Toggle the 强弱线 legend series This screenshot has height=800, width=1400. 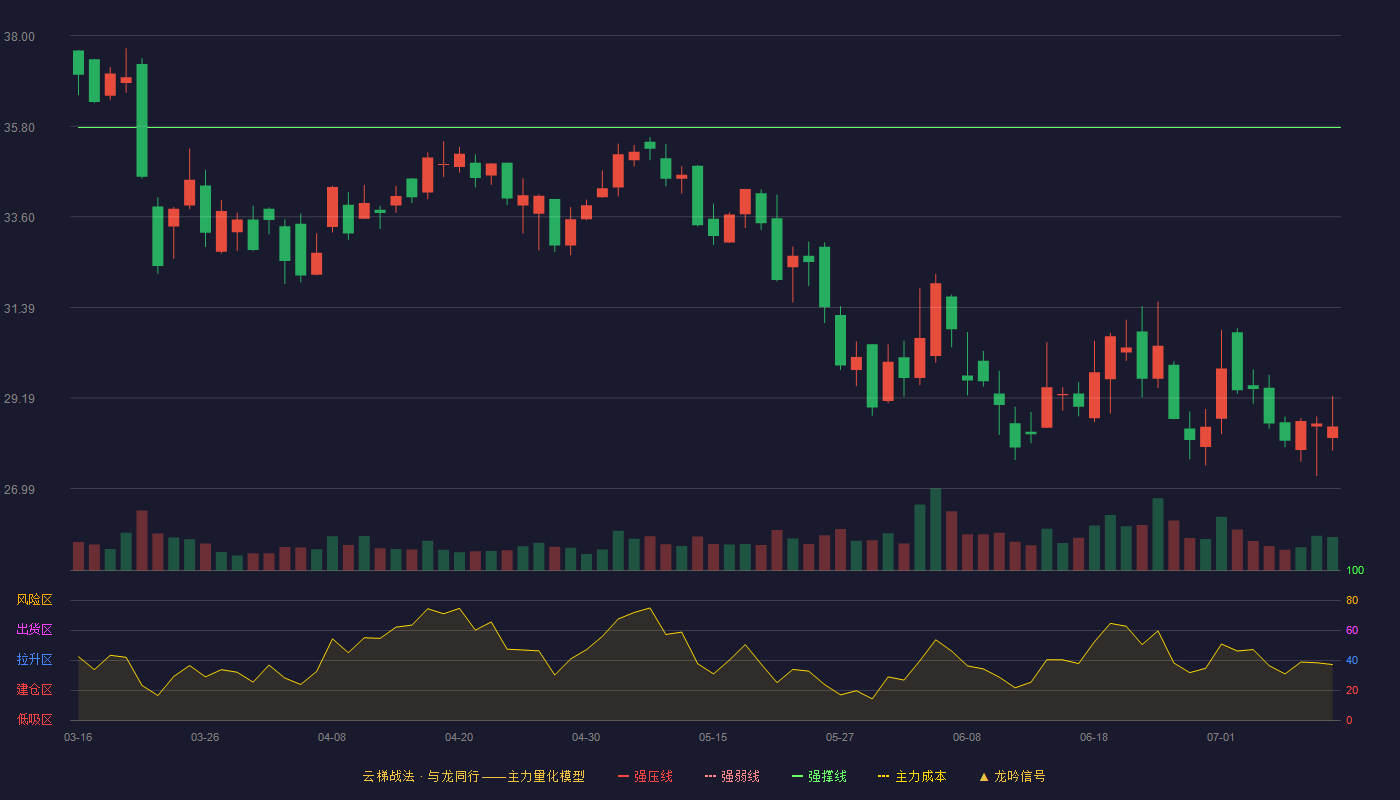[732, 776]
